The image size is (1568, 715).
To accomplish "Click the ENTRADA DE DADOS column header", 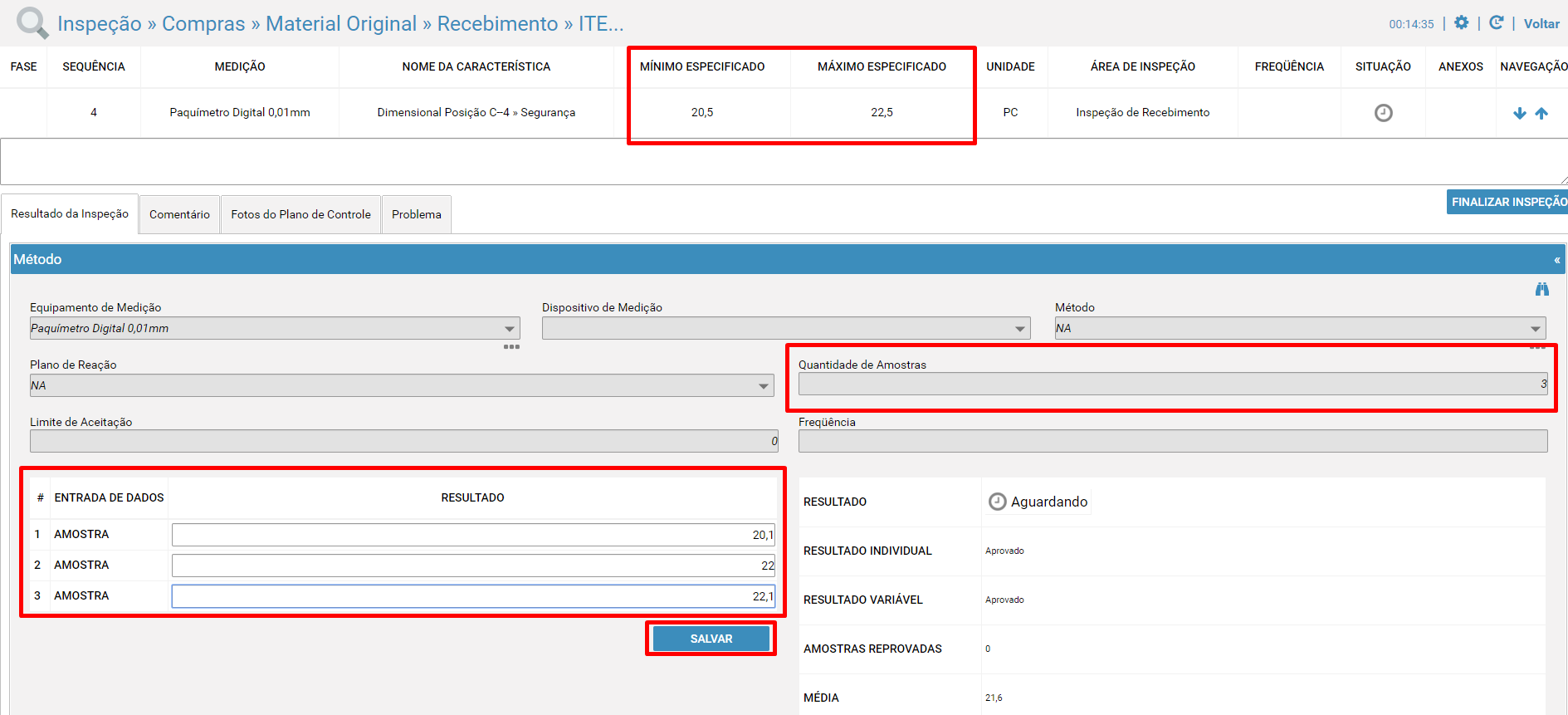I will (109, 497).
